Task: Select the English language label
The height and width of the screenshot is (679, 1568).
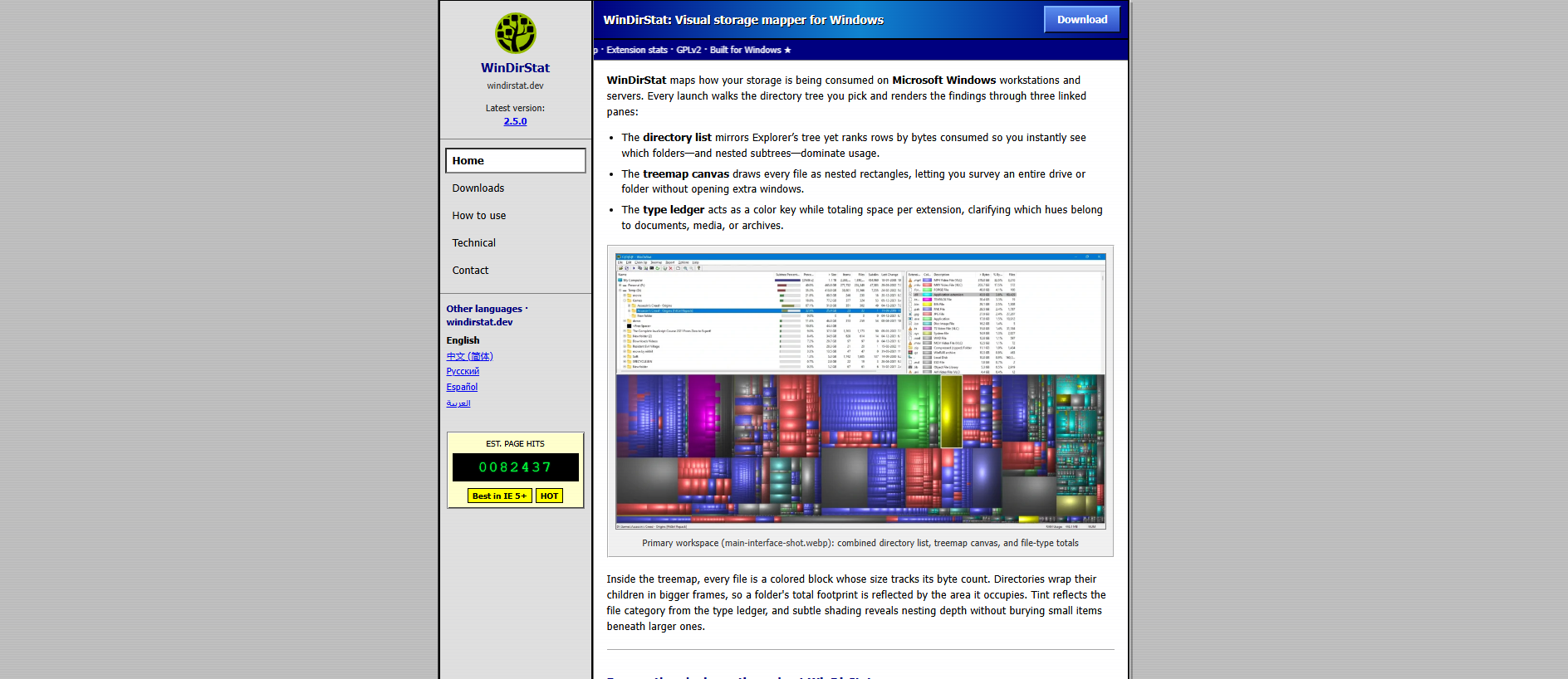Action: pos(463,340)
